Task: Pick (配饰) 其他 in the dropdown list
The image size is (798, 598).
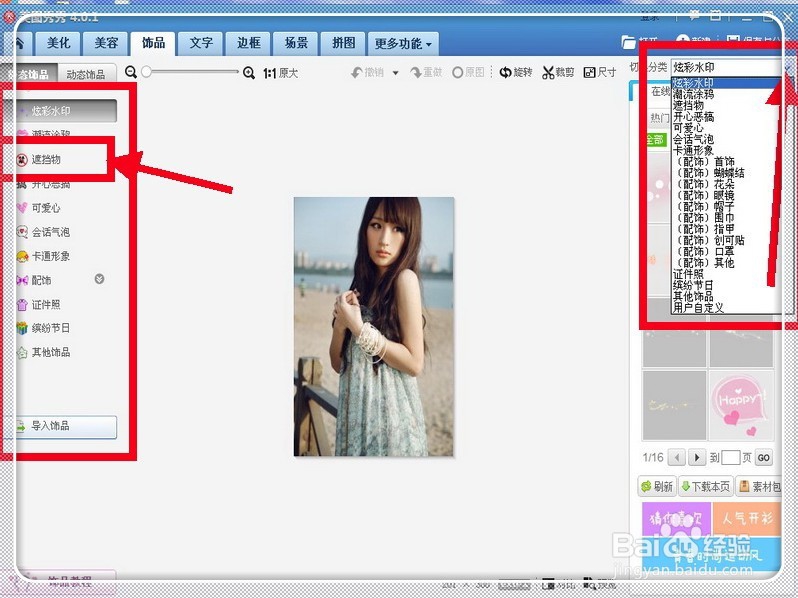Action: (704, 263)
